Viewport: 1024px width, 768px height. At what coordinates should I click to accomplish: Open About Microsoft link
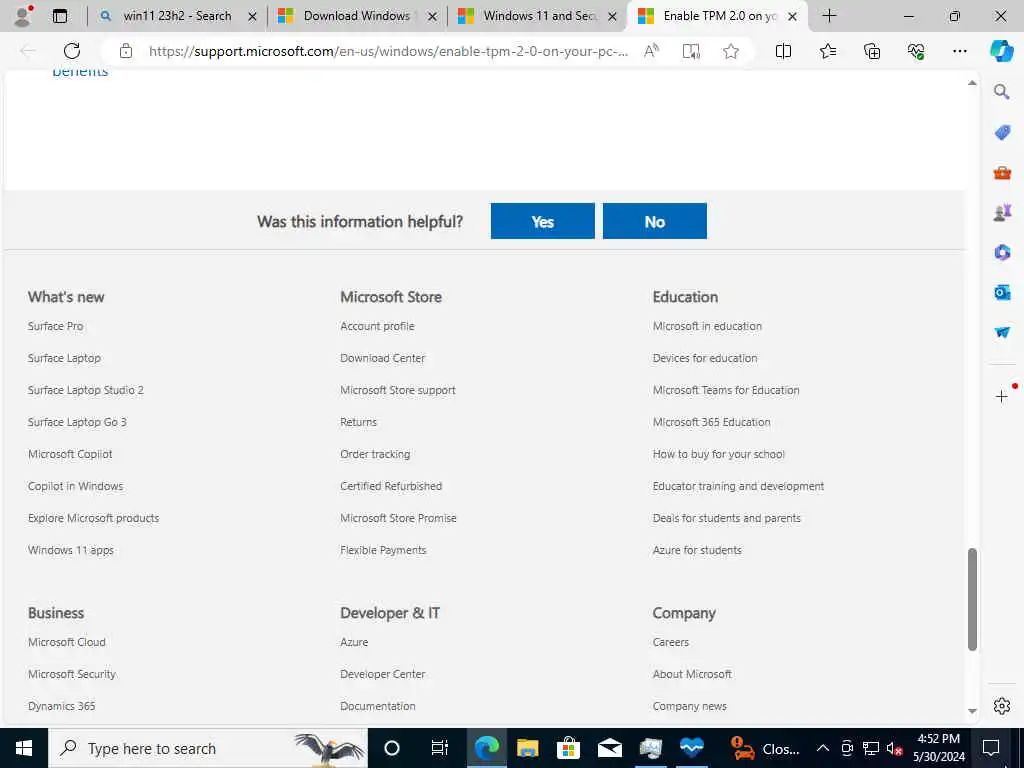[x=692, y=674]
